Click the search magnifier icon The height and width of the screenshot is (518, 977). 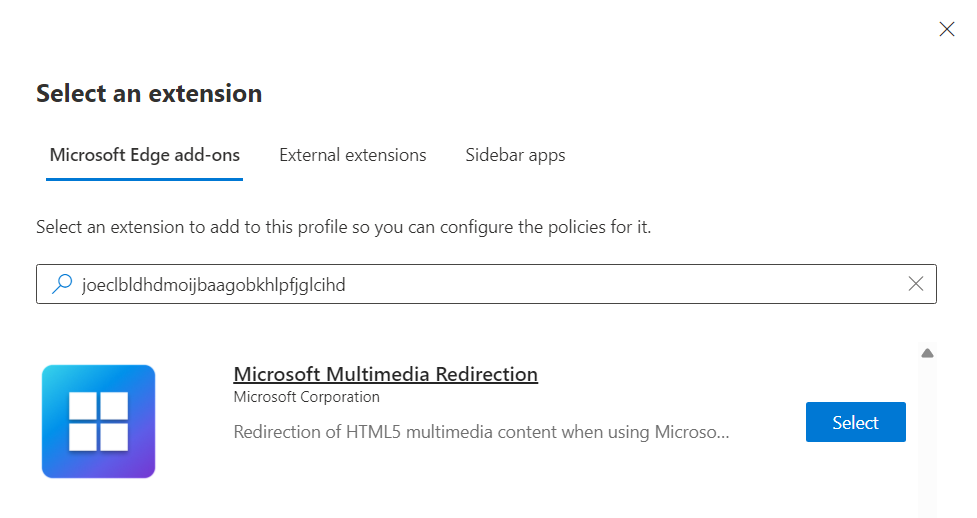(62, 284)
